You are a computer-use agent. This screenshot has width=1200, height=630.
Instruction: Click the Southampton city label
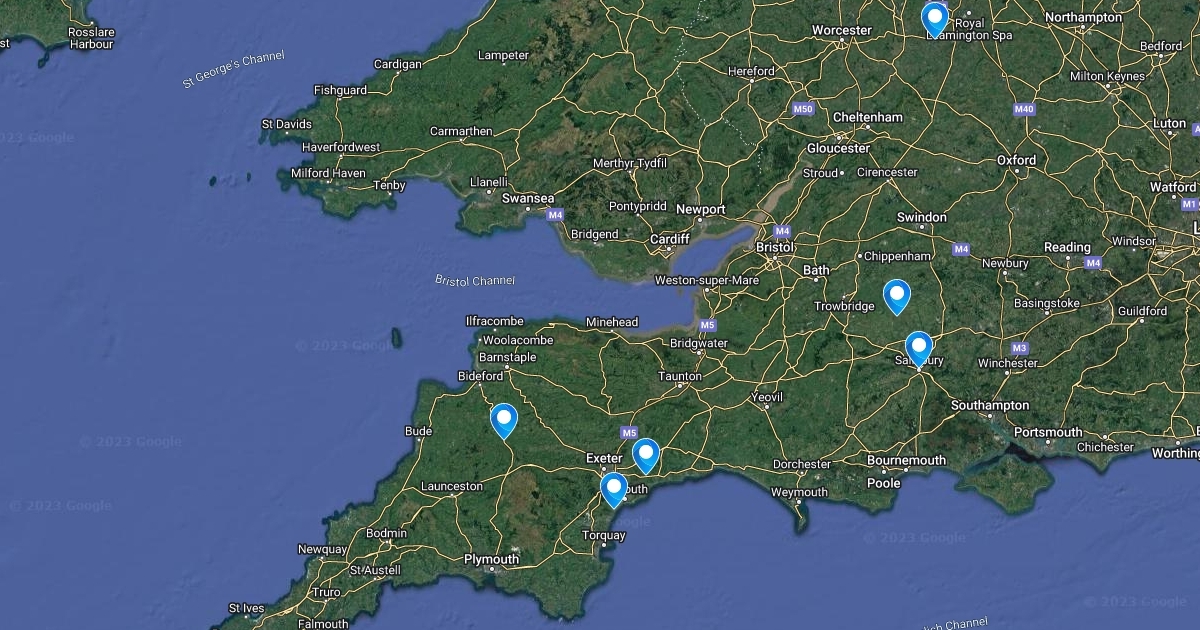(990, 405)
